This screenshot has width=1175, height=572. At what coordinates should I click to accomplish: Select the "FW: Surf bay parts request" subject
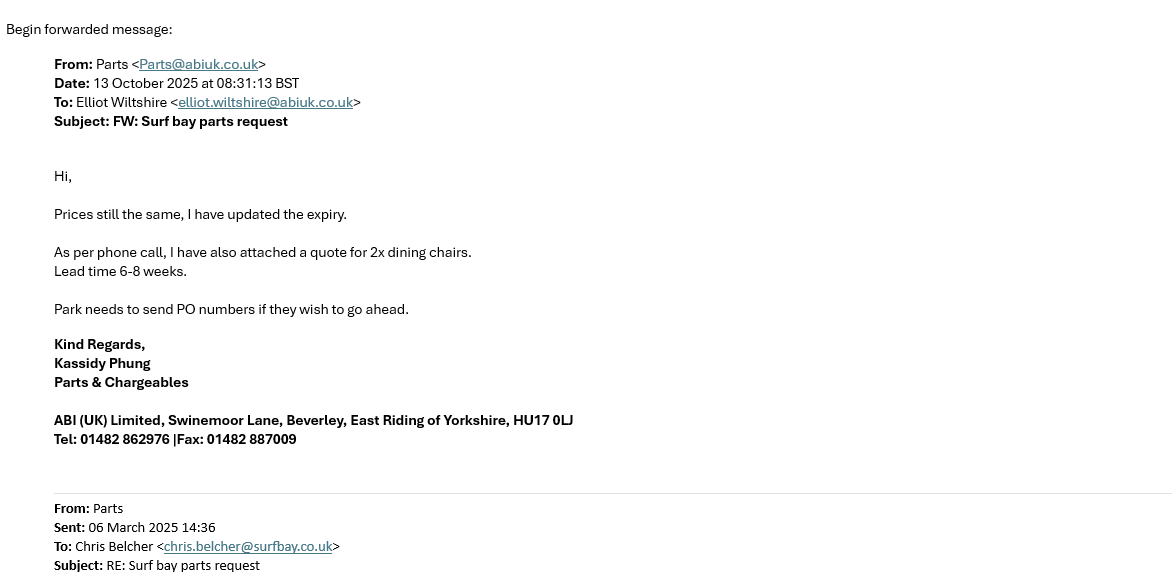(x=200, y=121)
